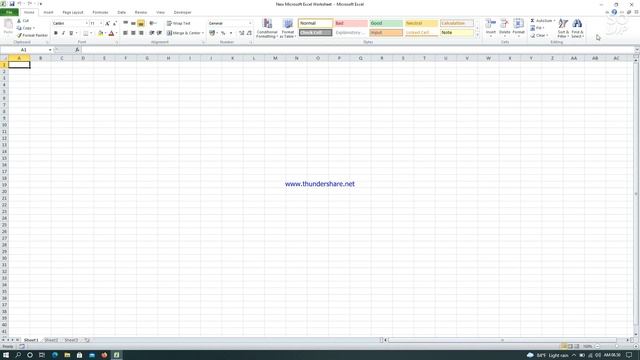Apply center horizontal alignment
The width and height of the screenshot is (640, 360).
pos(133,33)
